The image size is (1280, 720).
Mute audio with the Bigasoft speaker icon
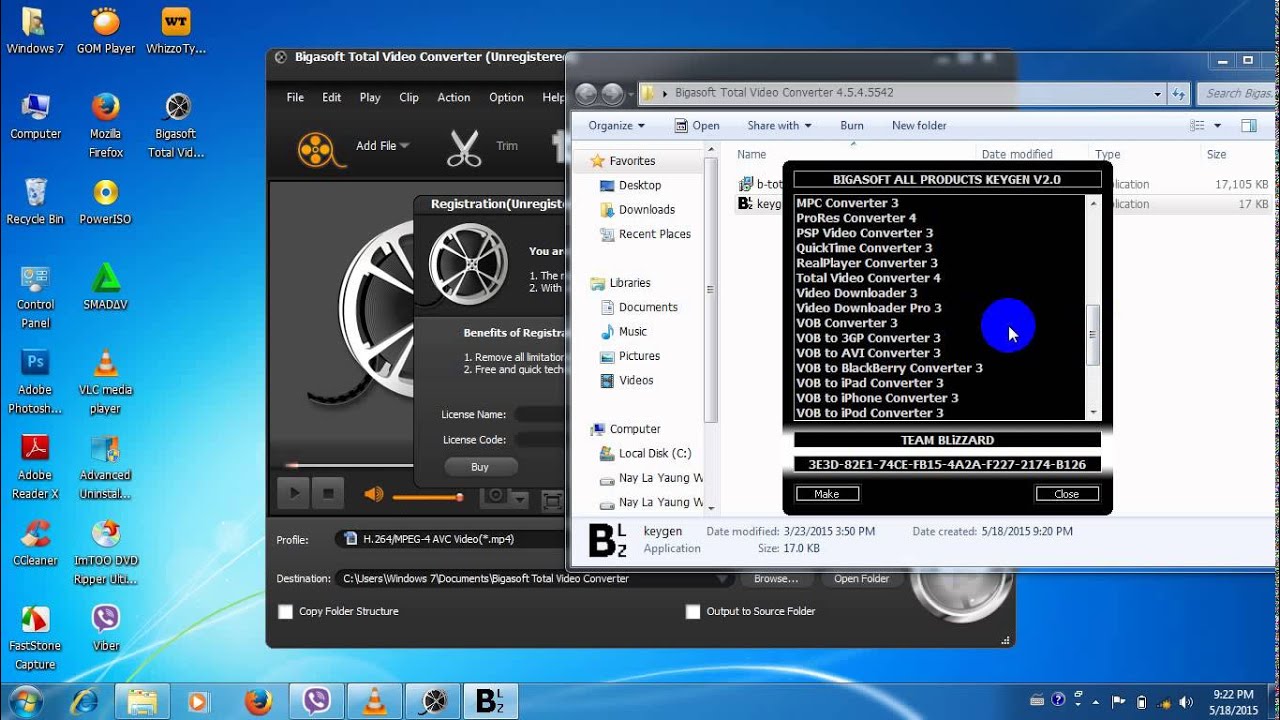pos(374,494)
